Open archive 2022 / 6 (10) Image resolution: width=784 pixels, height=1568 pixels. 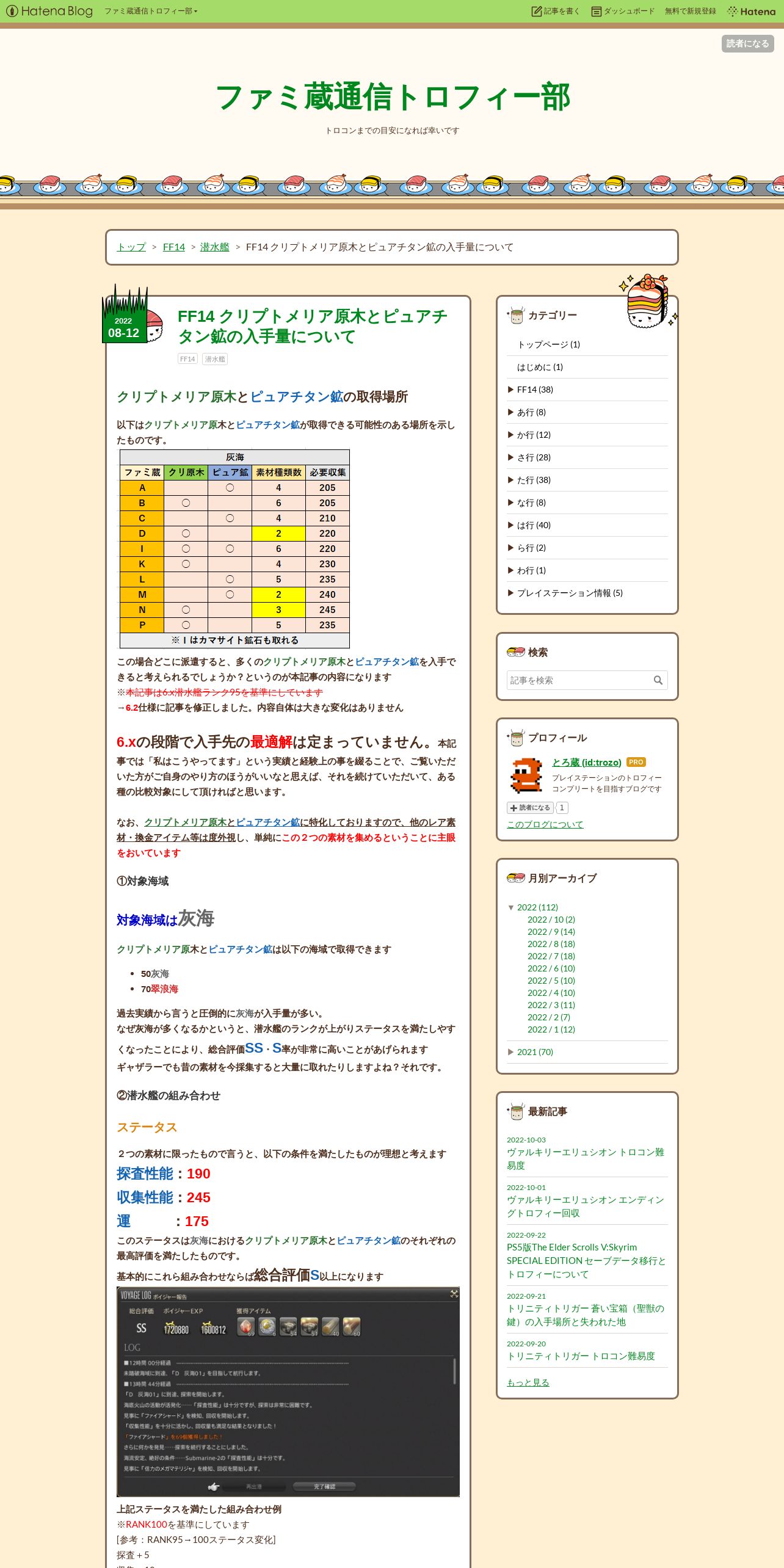pyautogui.click(x=551, y=968)
